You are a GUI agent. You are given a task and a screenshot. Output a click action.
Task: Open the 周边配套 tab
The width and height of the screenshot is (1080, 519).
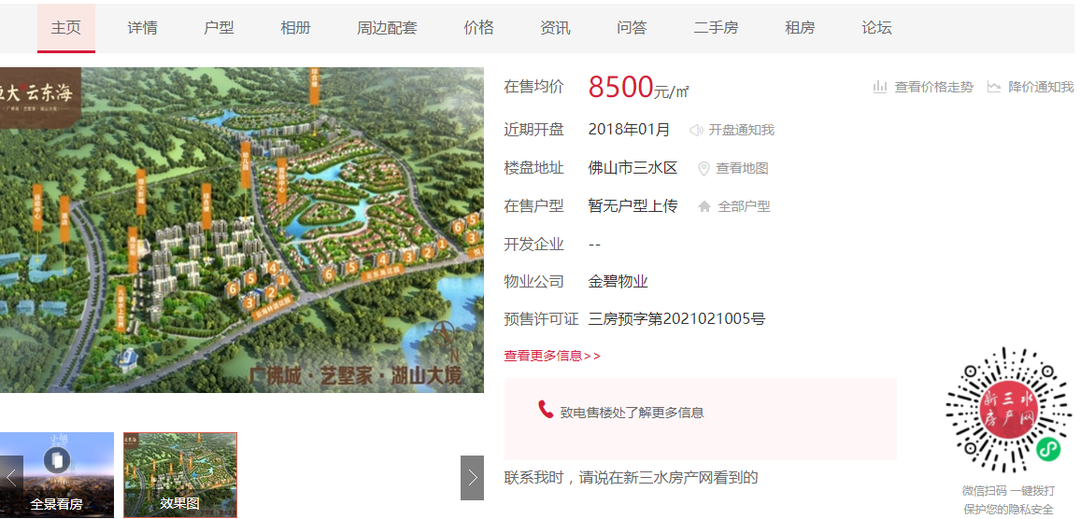click(387, 28)
